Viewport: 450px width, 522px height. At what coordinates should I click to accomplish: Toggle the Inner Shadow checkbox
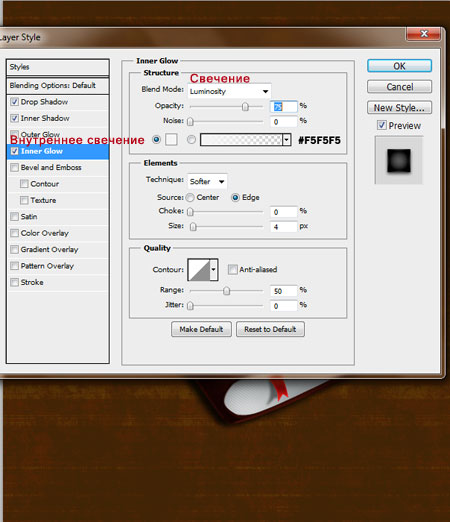14,118
